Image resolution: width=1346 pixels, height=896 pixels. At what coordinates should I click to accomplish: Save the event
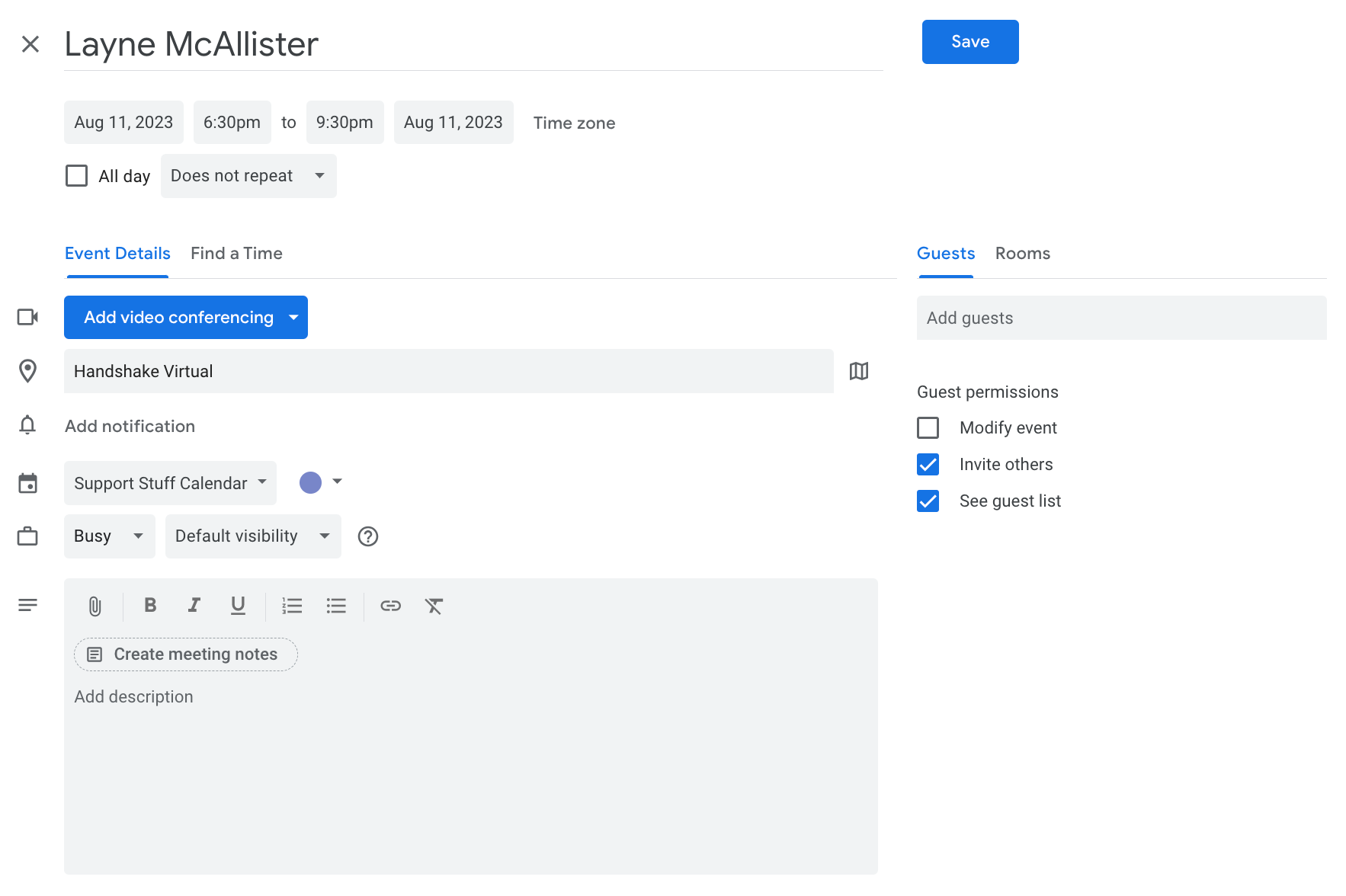click(x=970, y=42)
